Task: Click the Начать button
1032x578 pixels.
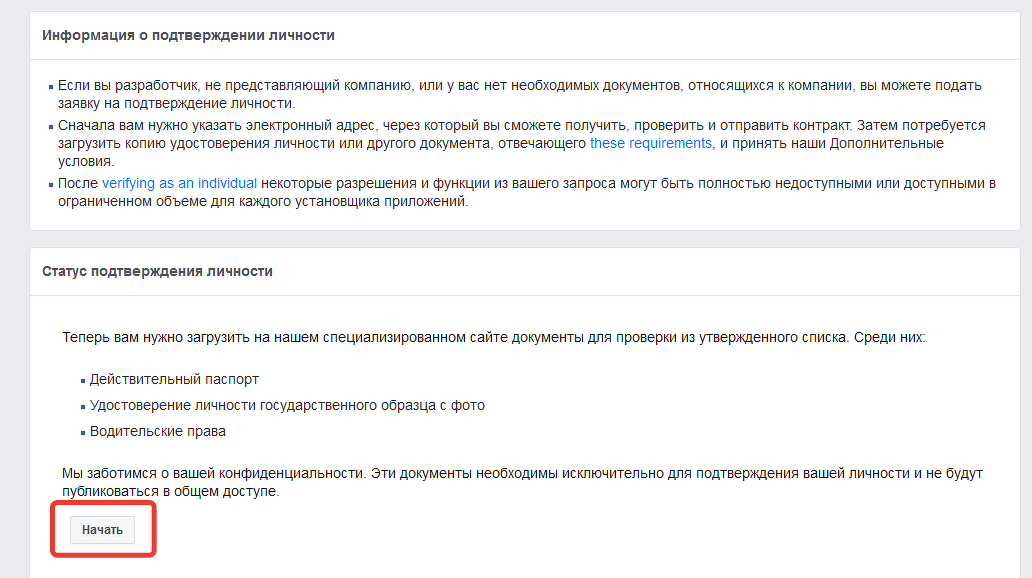Action: [x=102, y=529]
